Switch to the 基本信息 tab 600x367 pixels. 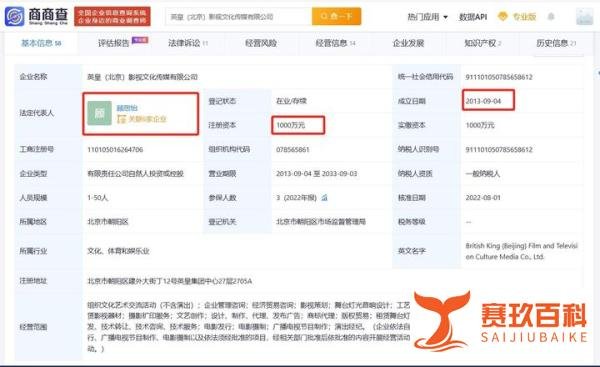pos(41,43)
